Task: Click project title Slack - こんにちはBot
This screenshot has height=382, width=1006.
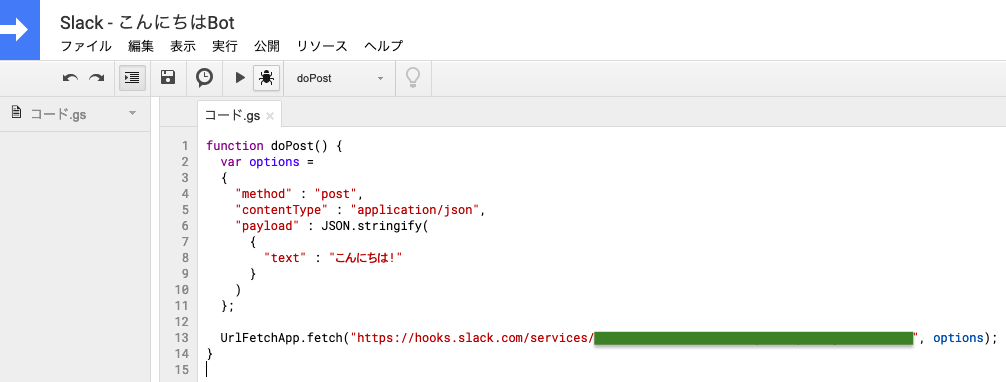Action: pyautogui.click(x=148, y=23)
